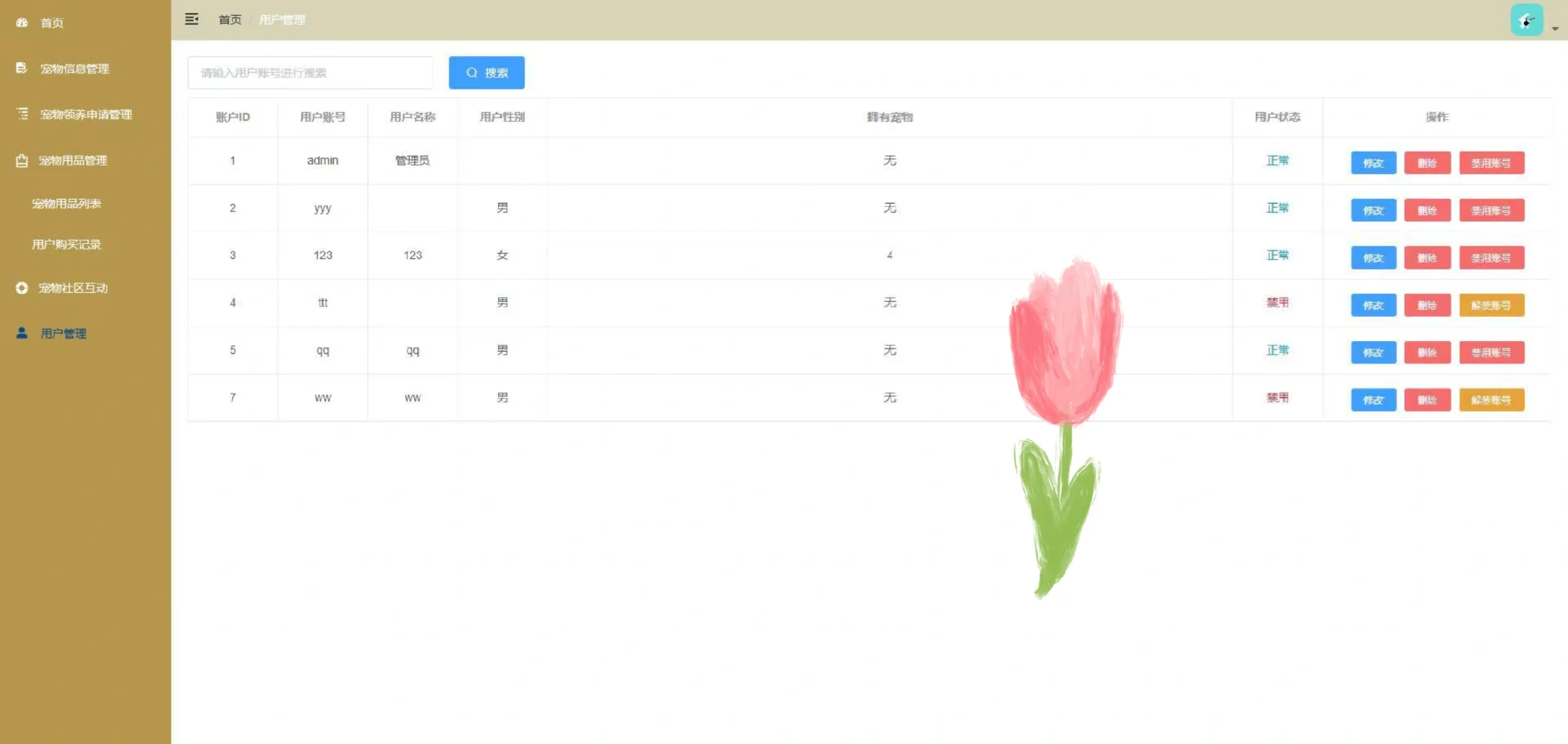Click the user icon beside 用户管理

pyautogui.click(x=21, y=333)
